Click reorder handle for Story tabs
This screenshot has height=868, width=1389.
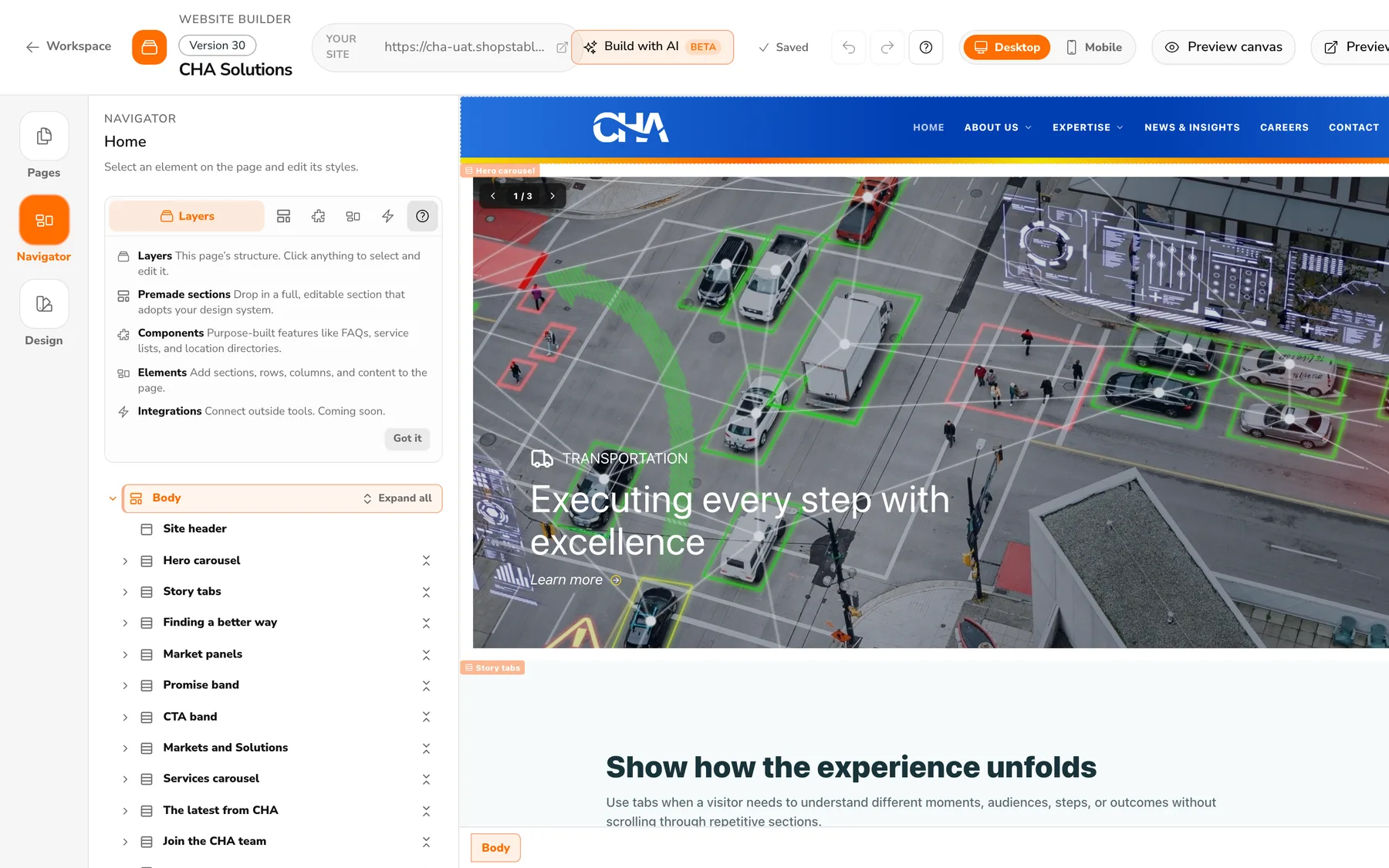point(426,592)
